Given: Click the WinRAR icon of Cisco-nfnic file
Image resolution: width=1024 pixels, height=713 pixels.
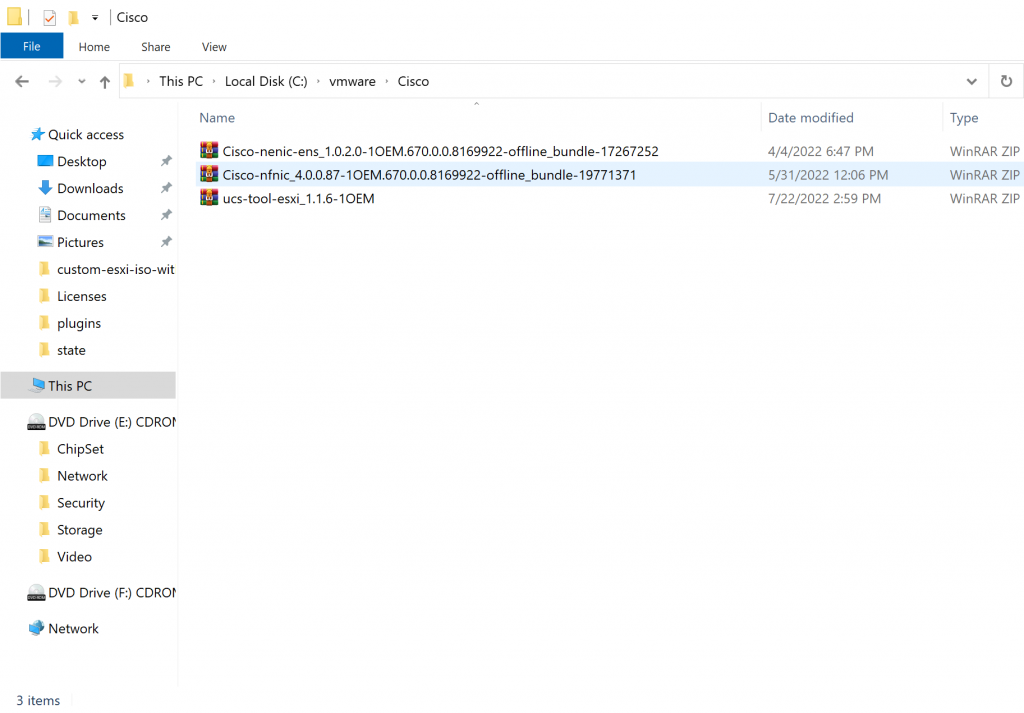Looking at the screenshot, I should tap(209, 174).
